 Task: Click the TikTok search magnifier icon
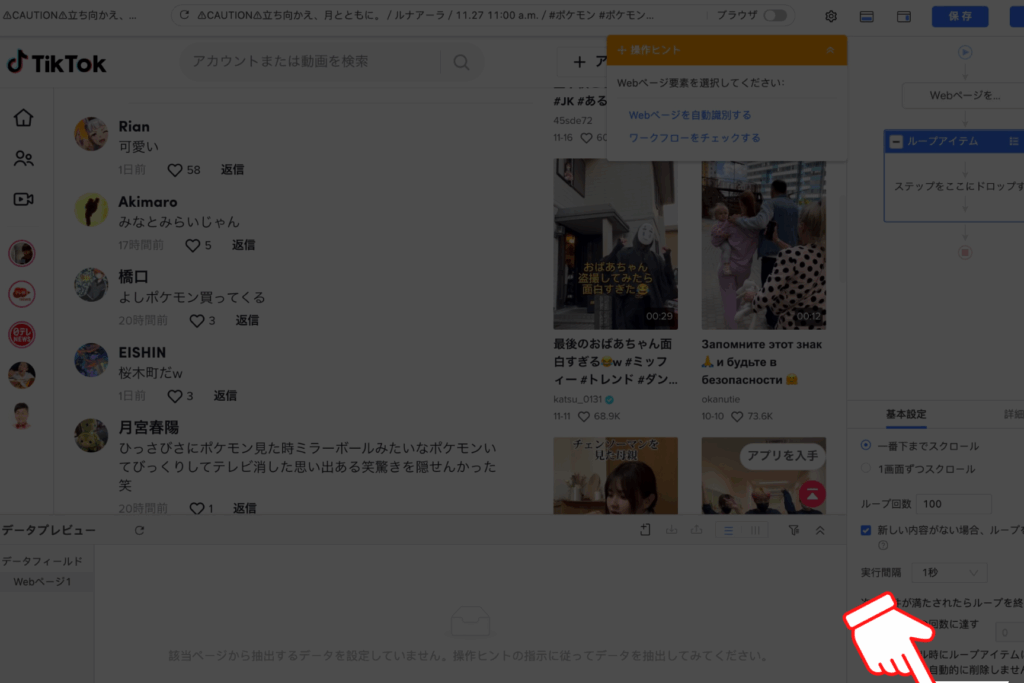tap(461, 62)
